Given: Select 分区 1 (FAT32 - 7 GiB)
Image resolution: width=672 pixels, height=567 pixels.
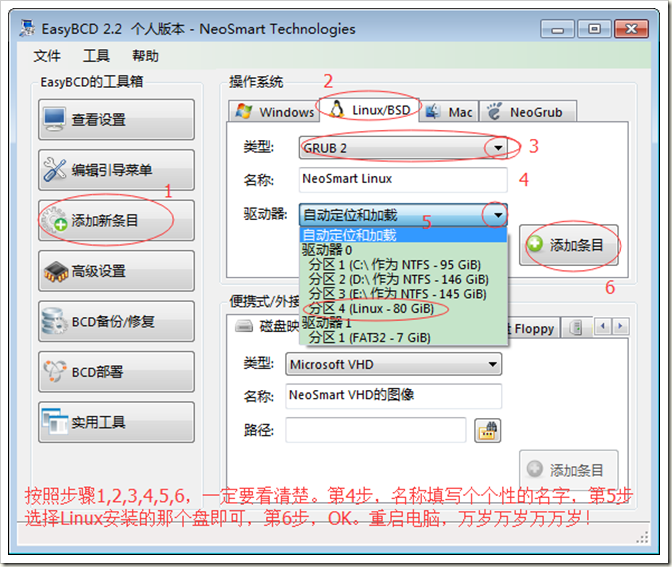Looking at the screenshot, I should (403, 337).
